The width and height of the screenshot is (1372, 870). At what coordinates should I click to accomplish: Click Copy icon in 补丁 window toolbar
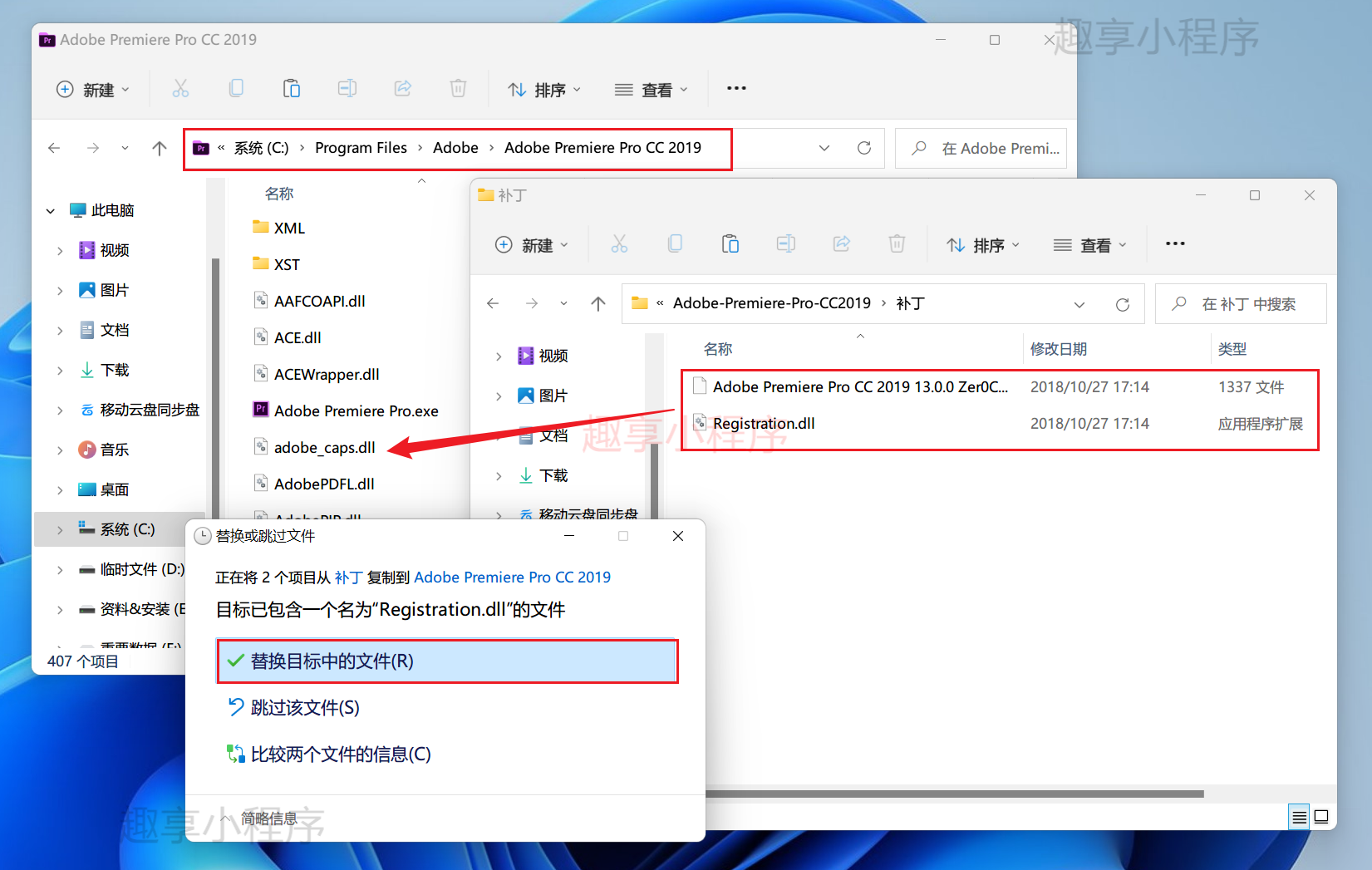coord(675,244)
